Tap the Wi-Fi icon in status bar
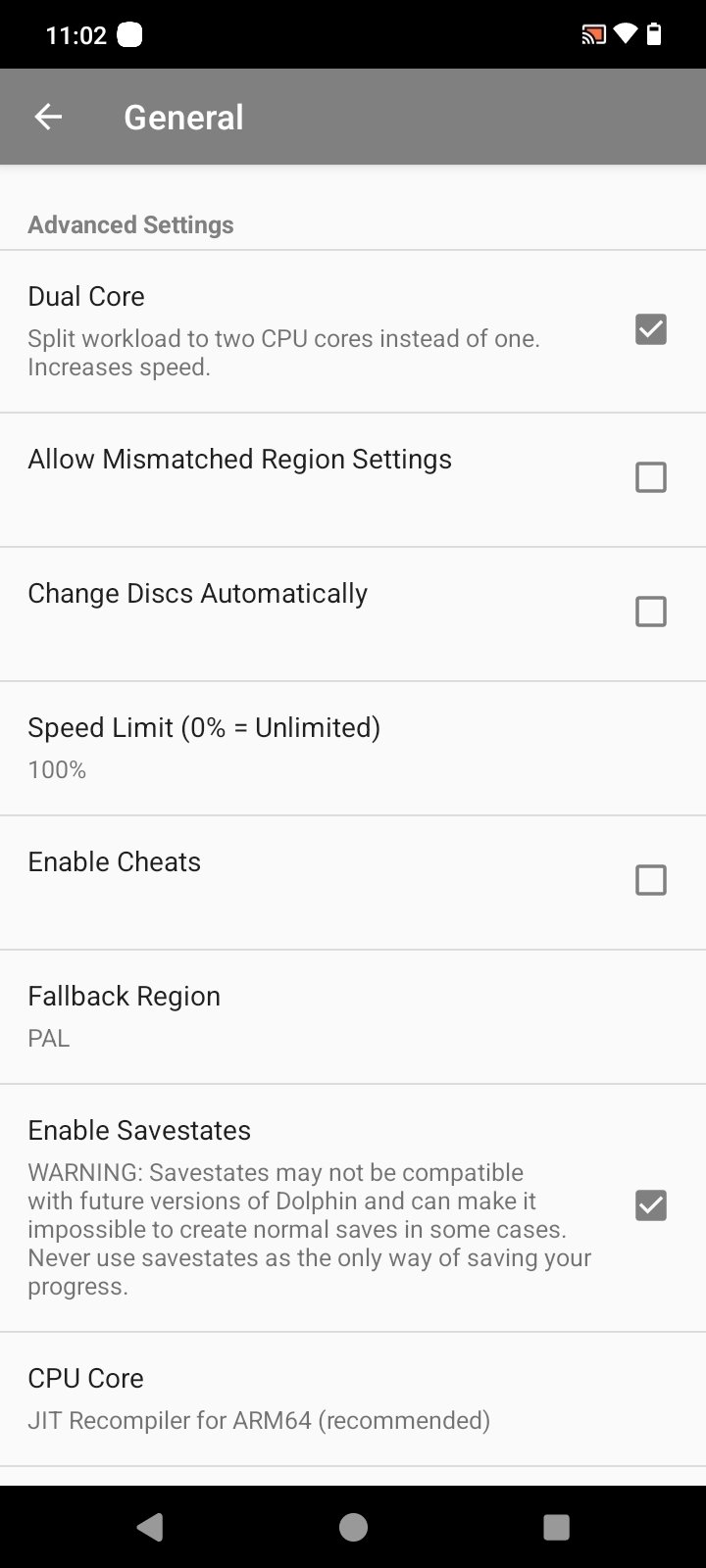The height and width of the screenshot is (1568, 706). point(625,36)
